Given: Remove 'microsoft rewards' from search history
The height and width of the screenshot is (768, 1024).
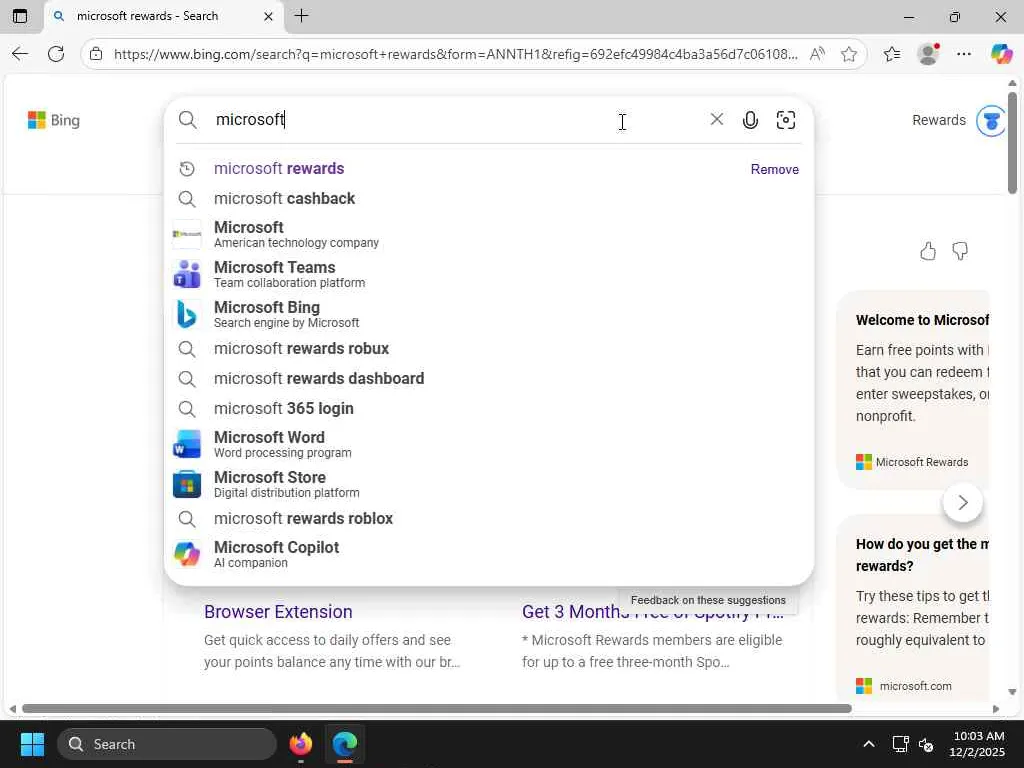Looking at the screenshot, I should (775, 169).
